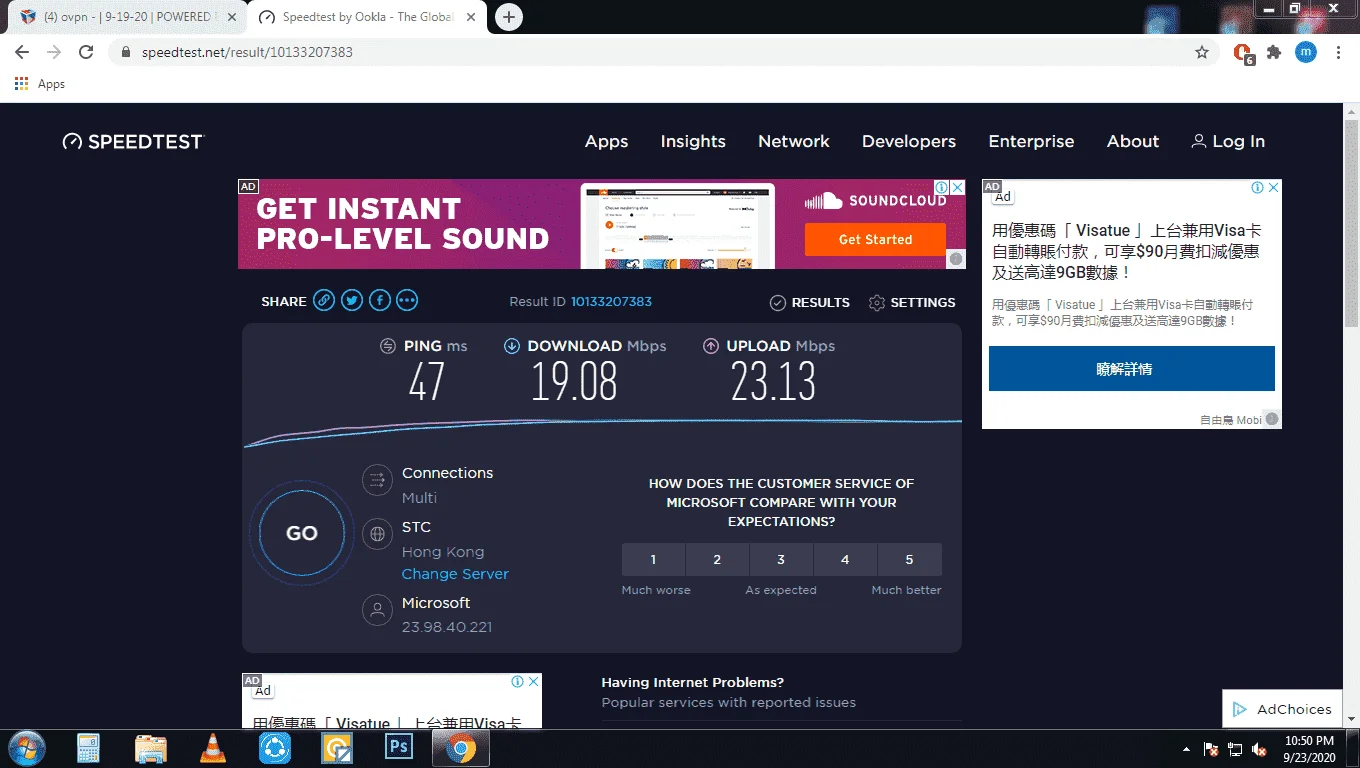The height and width of the screenshot is (768, 1360).
Task: Open About navigation menu
Action: pos(1133,141)
